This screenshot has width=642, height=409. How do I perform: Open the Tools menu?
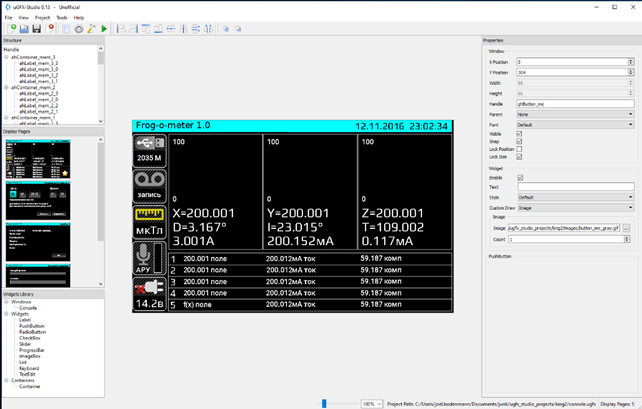pos(62,18)
